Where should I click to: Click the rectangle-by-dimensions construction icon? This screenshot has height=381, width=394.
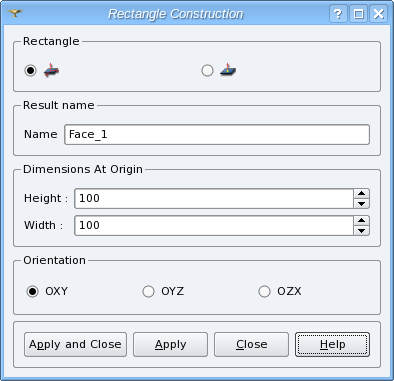51,70
